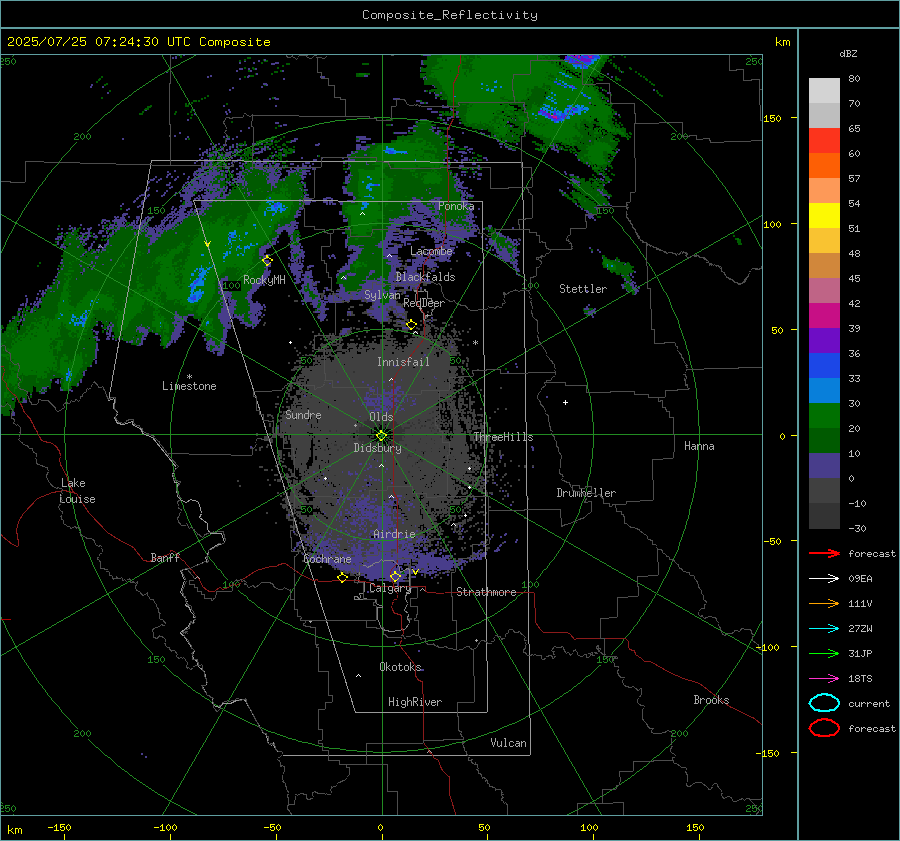Click the Calgary label
The height and width of the screenshot is (841, 900).
coord(390,588)
